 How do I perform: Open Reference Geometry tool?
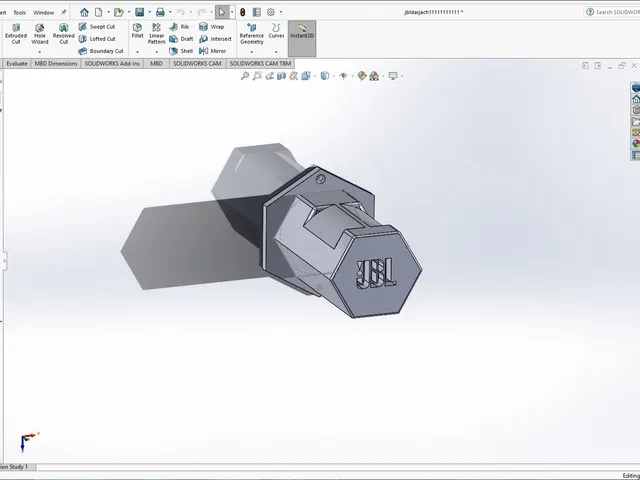(251, 33)
